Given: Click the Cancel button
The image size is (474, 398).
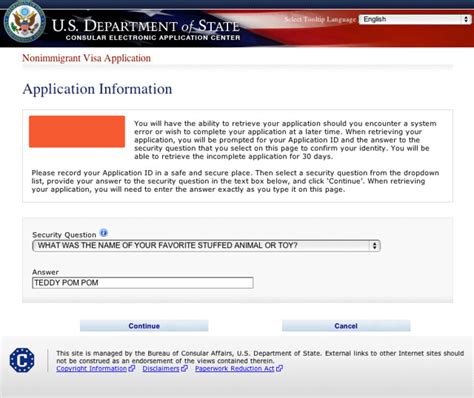Looking at the screenshot, I should tap(346, 326).
